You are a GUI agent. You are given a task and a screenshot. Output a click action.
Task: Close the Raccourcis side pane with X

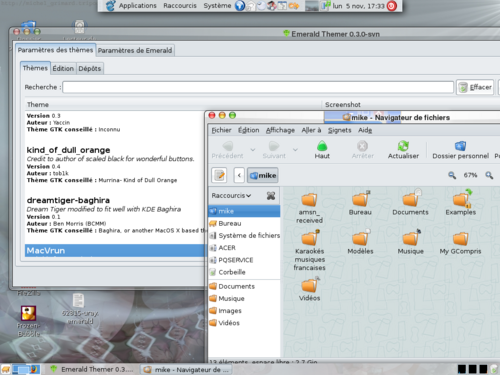(271, 196)
